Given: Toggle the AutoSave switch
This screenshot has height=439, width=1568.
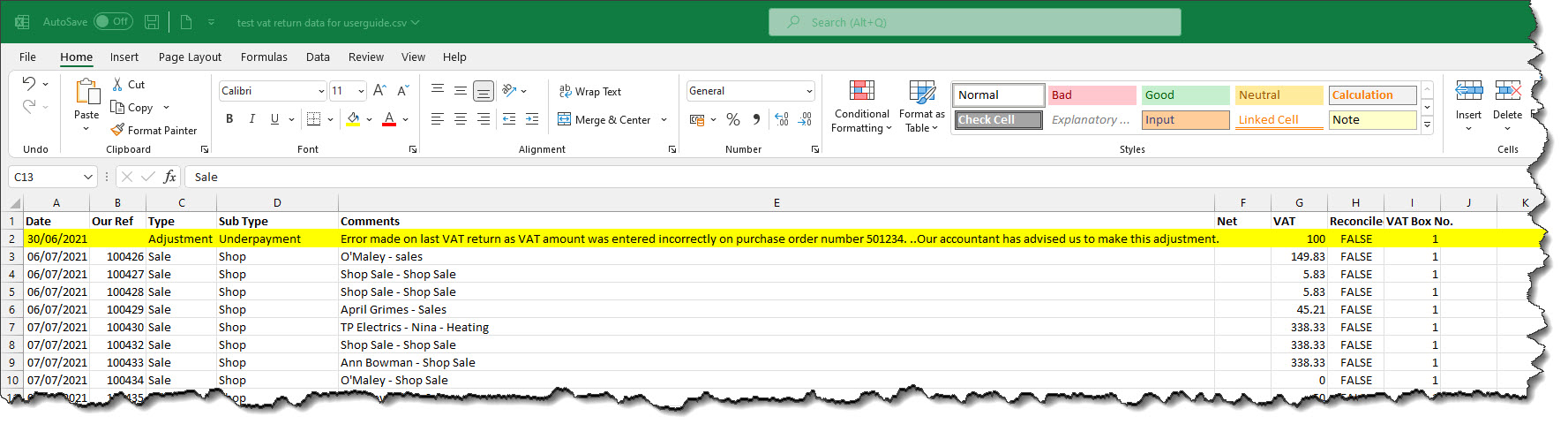Looking at the screenshot, I should click(113, 22).
